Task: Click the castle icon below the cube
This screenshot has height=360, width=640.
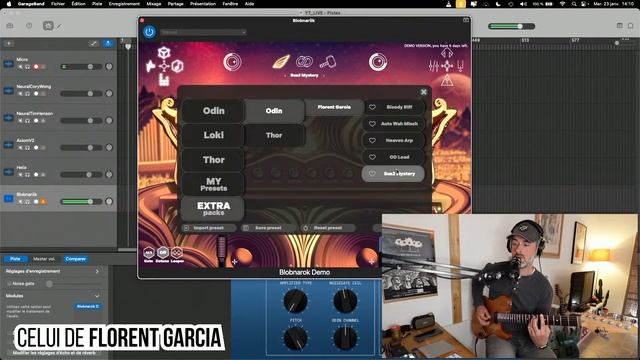Action: 164,79
